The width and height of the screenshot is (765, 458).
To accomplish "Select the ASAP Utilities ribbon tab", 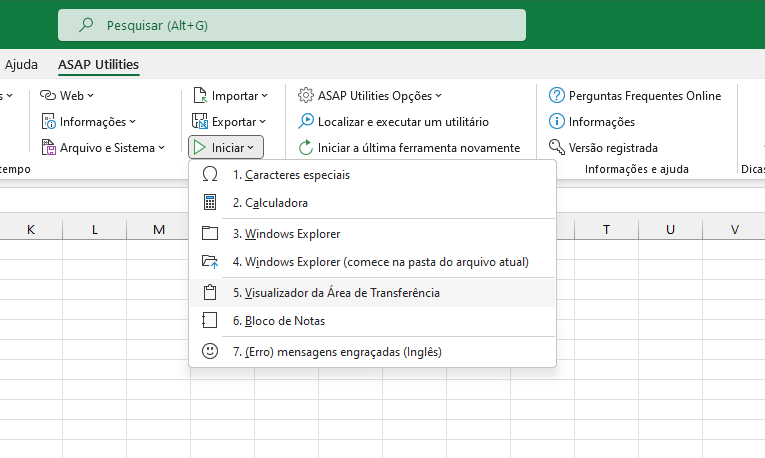I will (x=99, y=64).
